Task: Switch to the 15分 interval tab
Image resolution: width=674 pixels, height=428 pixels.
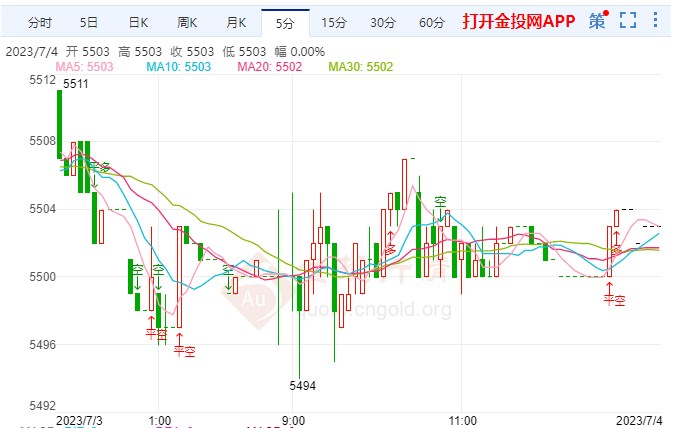Action: (334, 22)
